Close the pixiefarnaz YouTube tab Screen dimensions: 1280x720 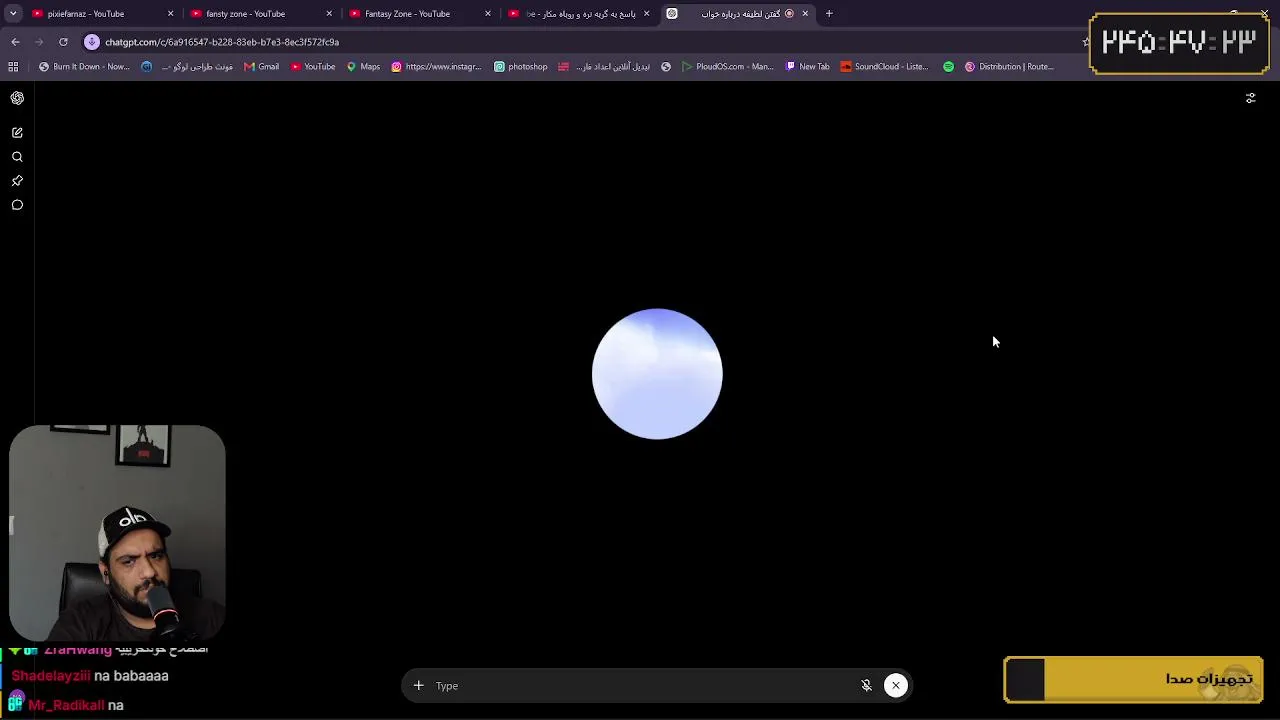[x=170, y=14]
